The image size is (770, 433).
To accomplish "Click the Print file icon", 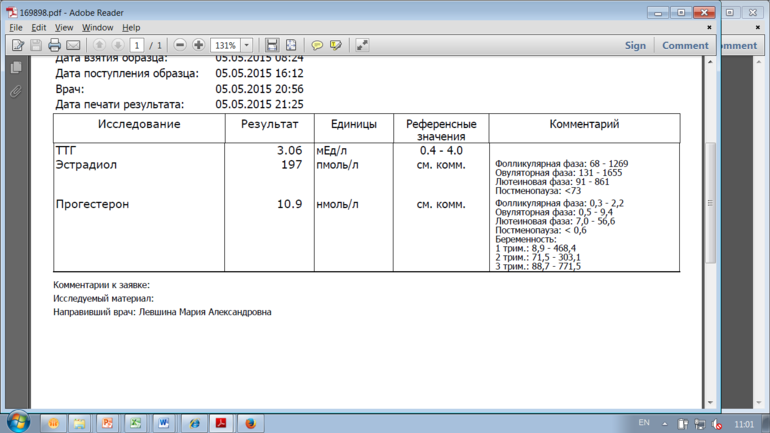I will pyautogui.click(x=54, y=45).
